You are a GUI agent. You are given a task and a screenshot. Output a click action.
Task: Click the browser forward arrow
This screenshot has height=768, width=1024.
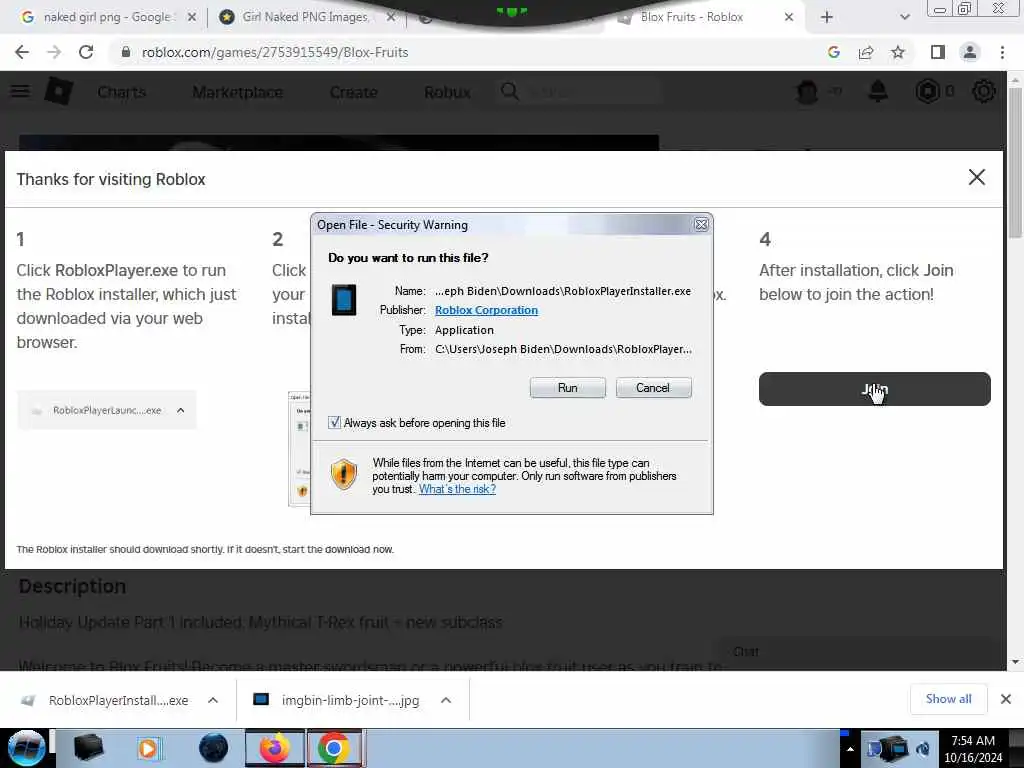click(x=54, y=52)
